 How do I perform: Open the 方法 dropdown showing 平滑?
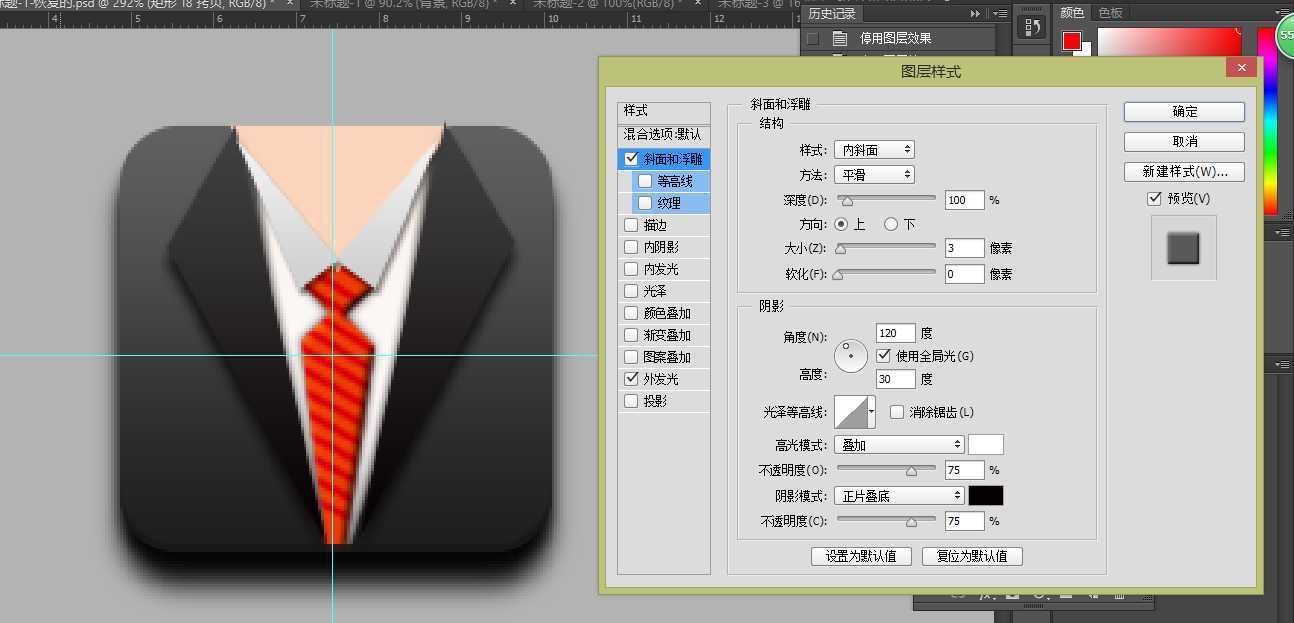[874, 175]
